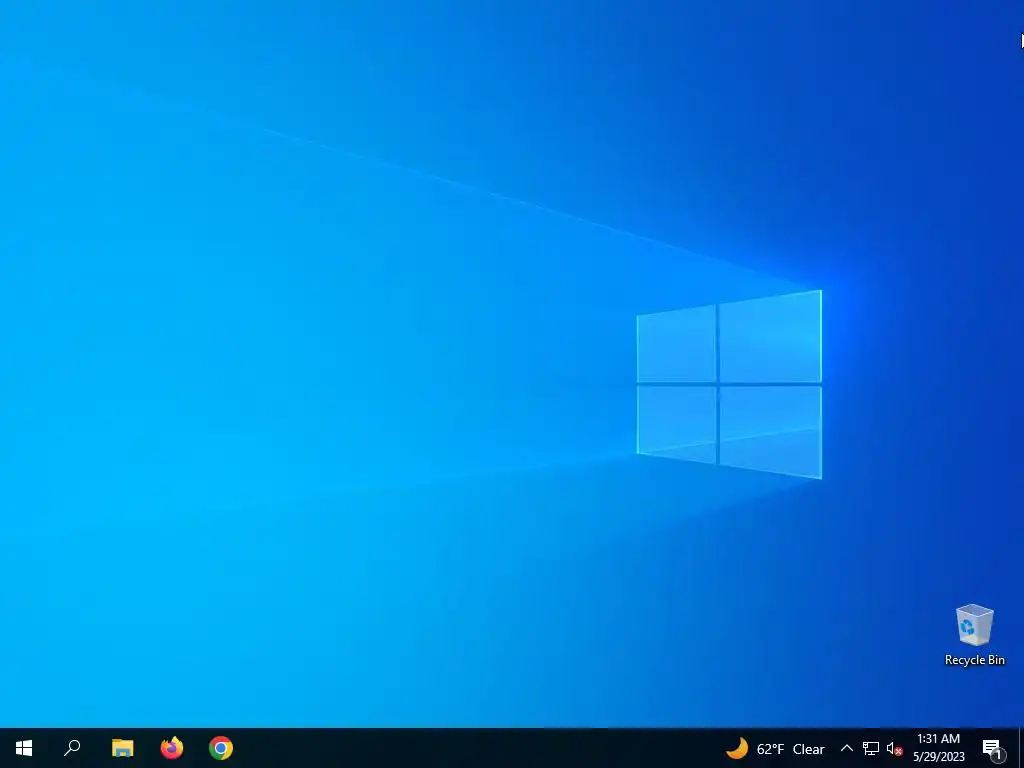Click the Show desktop sliver
The height and width of the screenshot is (768, 1024).
[1021, 748]
